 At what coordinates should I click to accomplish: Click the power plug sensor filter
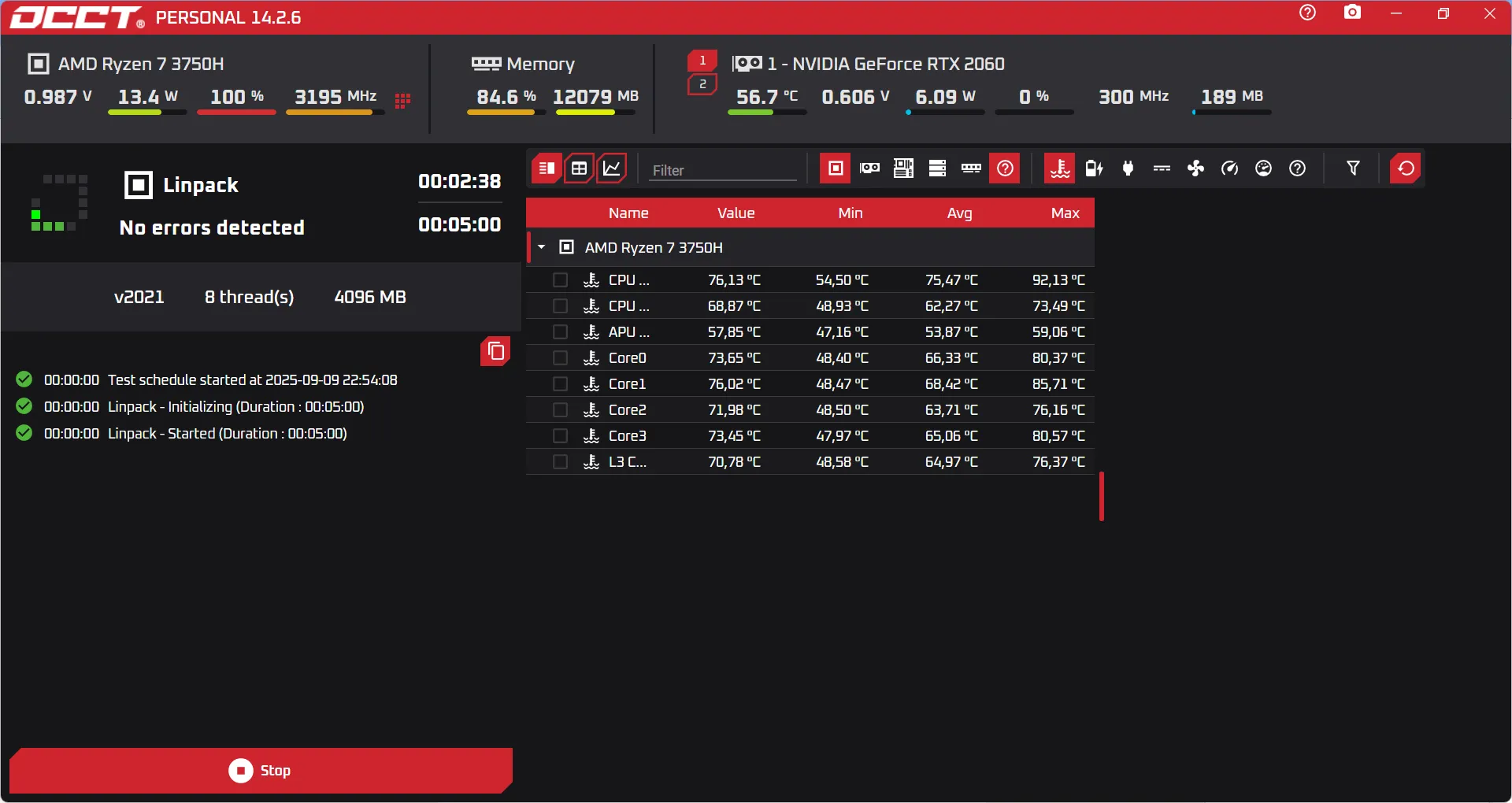coord(1128,168)
